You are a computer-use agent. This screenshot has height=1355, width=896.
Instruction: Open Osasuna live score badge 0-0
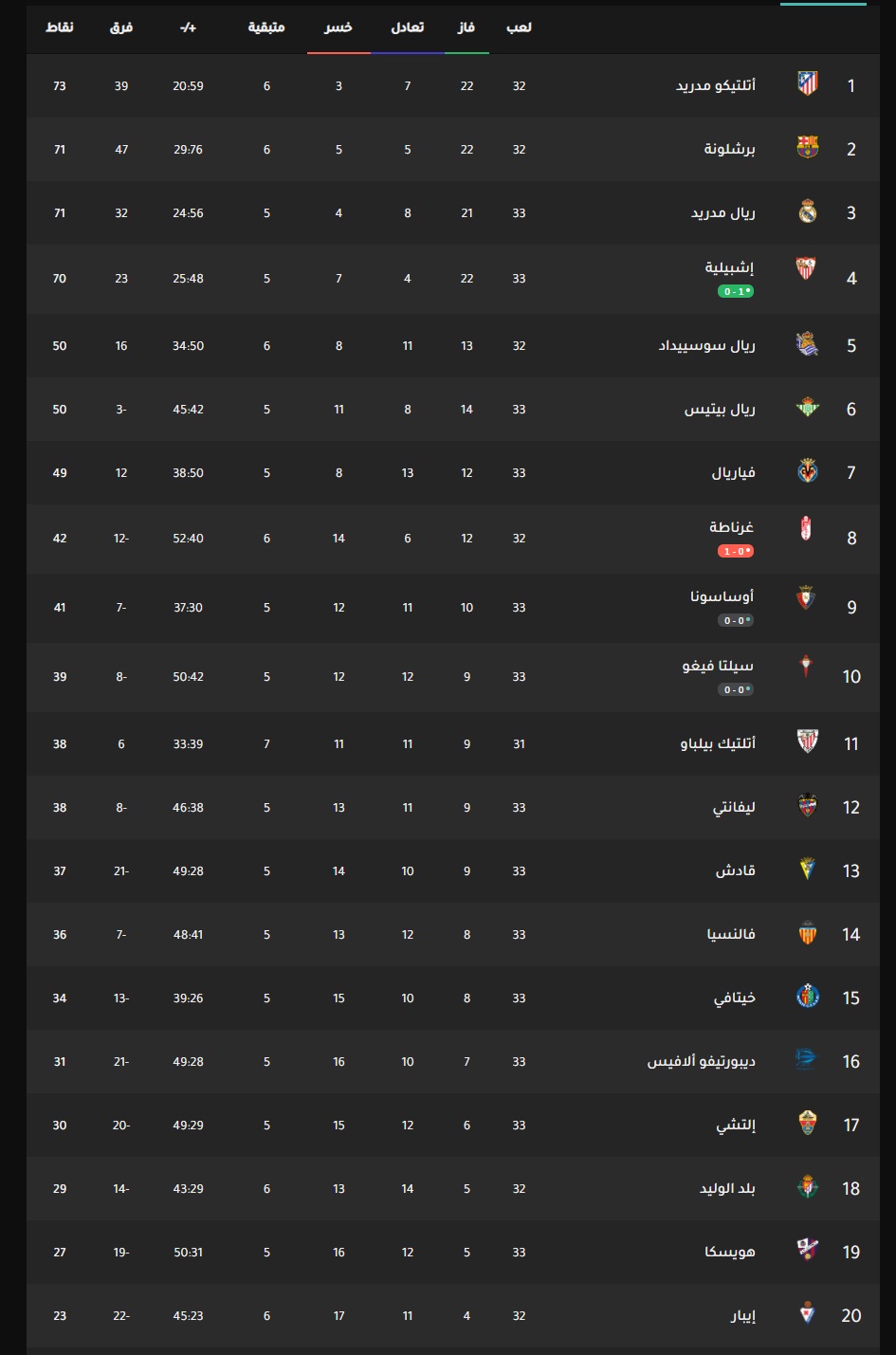point(736,620)
